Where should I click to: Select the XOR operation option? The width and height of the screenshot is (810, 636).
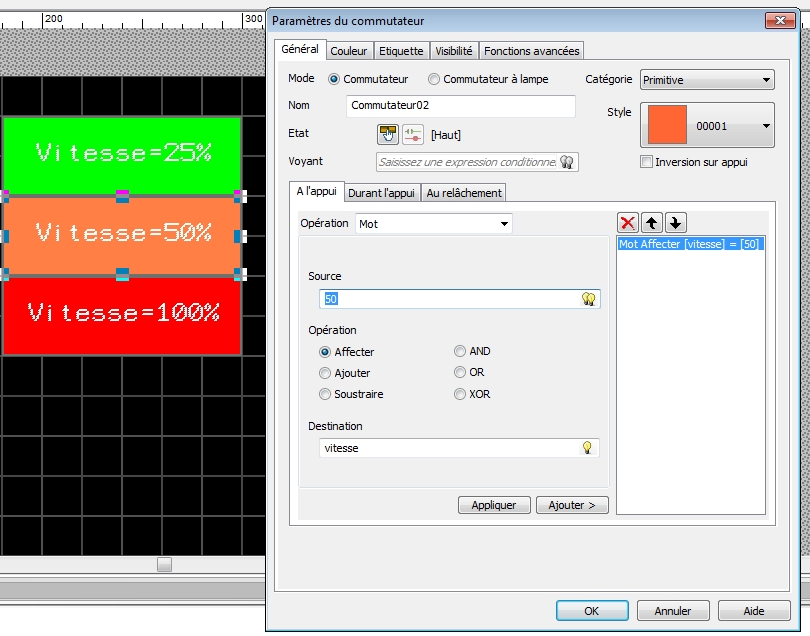[460, 394]
